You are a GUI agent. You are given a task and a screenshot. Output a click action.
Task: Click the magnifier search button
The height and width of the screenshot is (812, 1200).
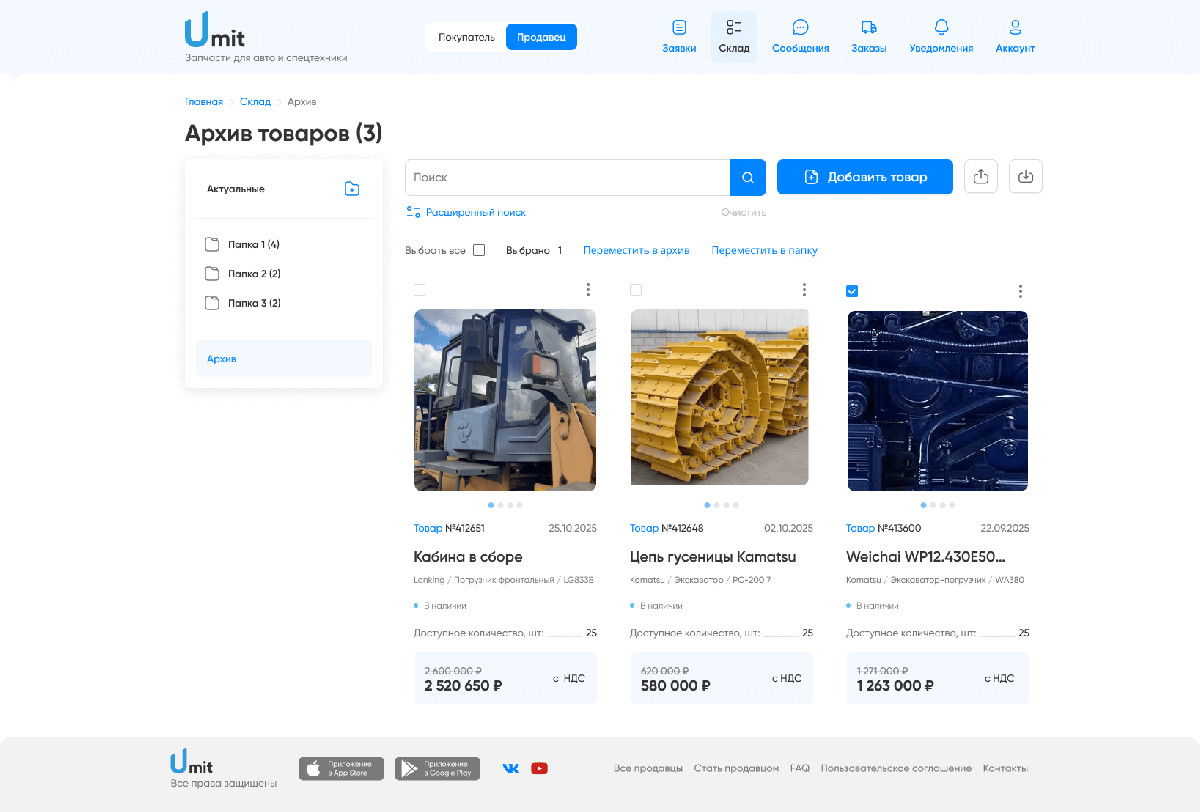[747, 177]
